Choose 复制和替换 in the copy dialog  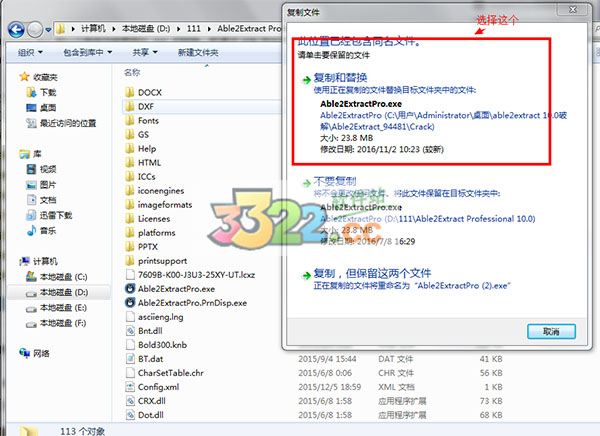340,78
